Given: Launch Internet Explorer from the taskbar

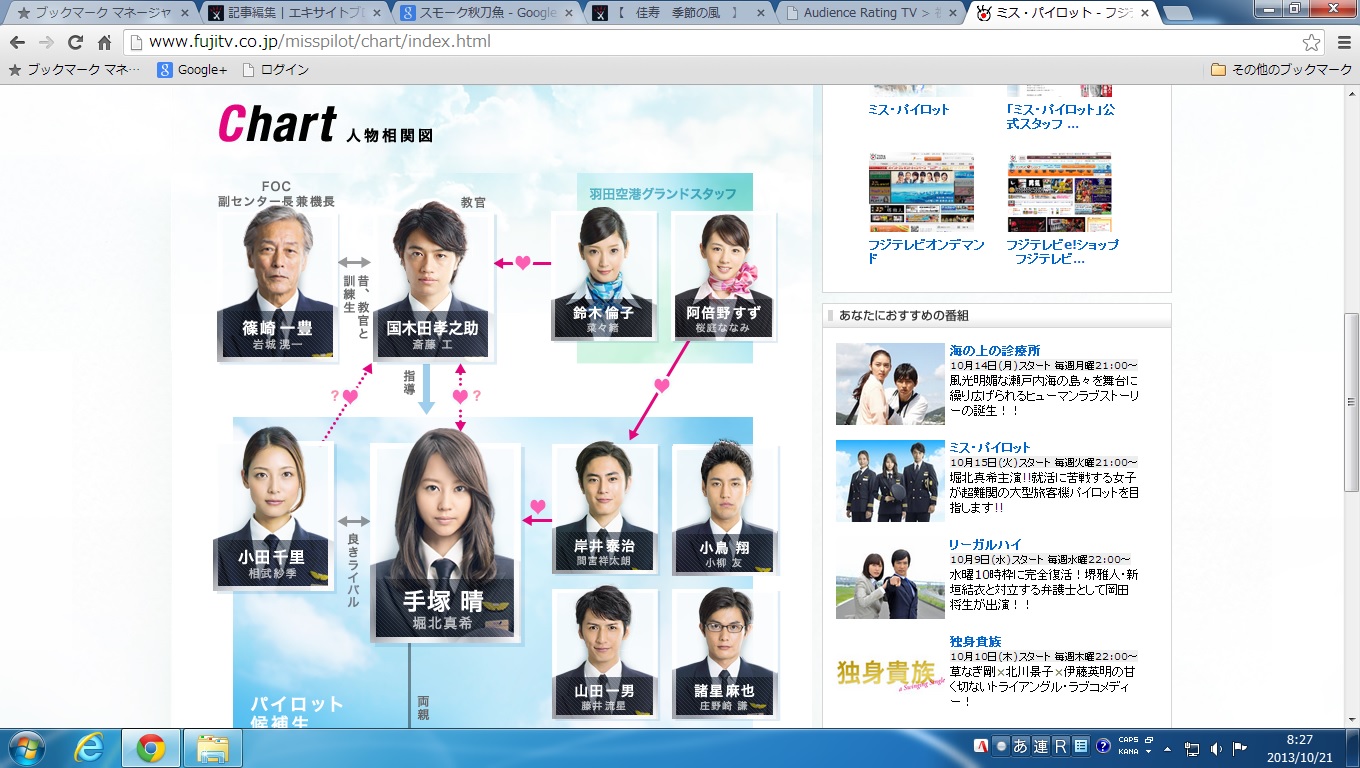Looking at the screenshot, I should coord(91,748).
